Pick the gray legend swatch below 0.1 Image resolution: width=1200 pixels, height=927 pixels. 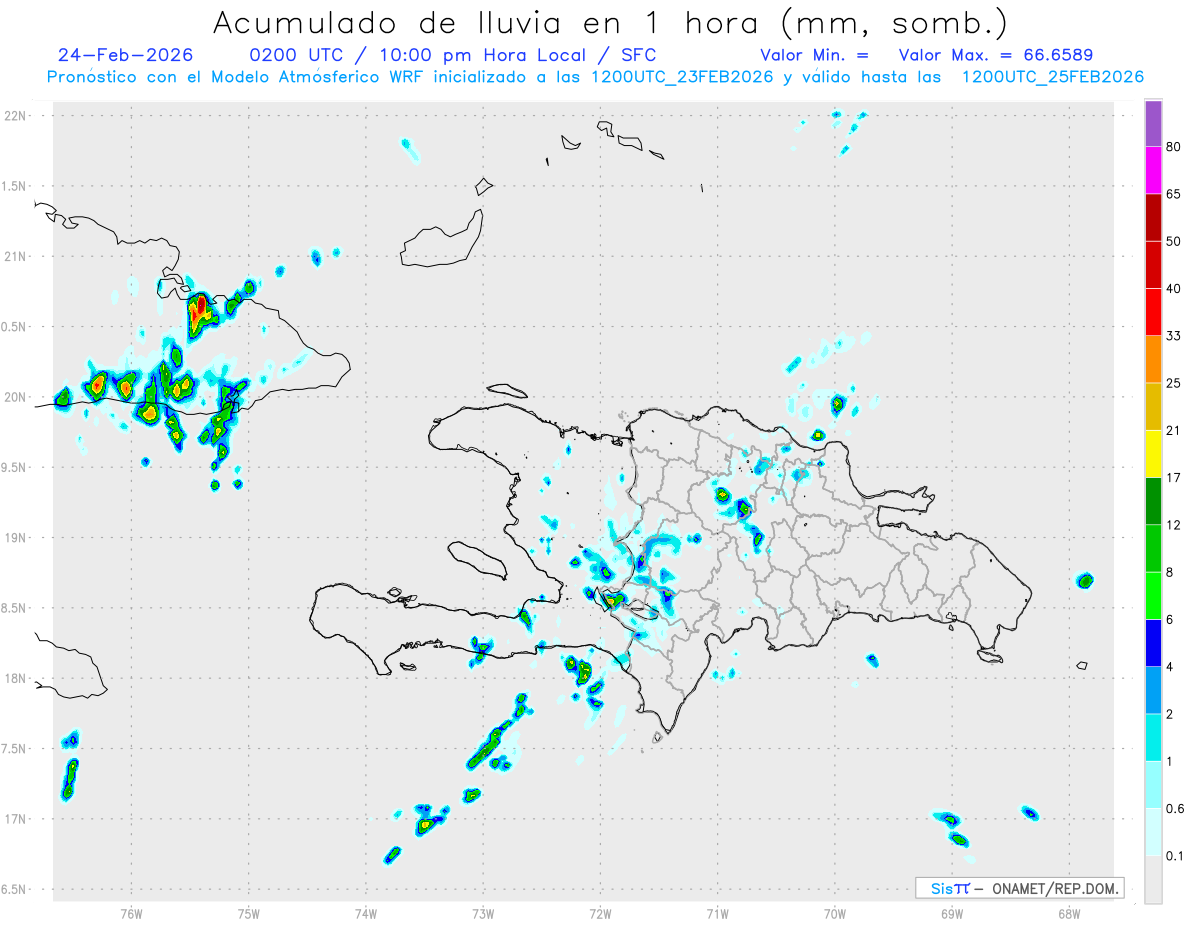(x=1153, y=879)
